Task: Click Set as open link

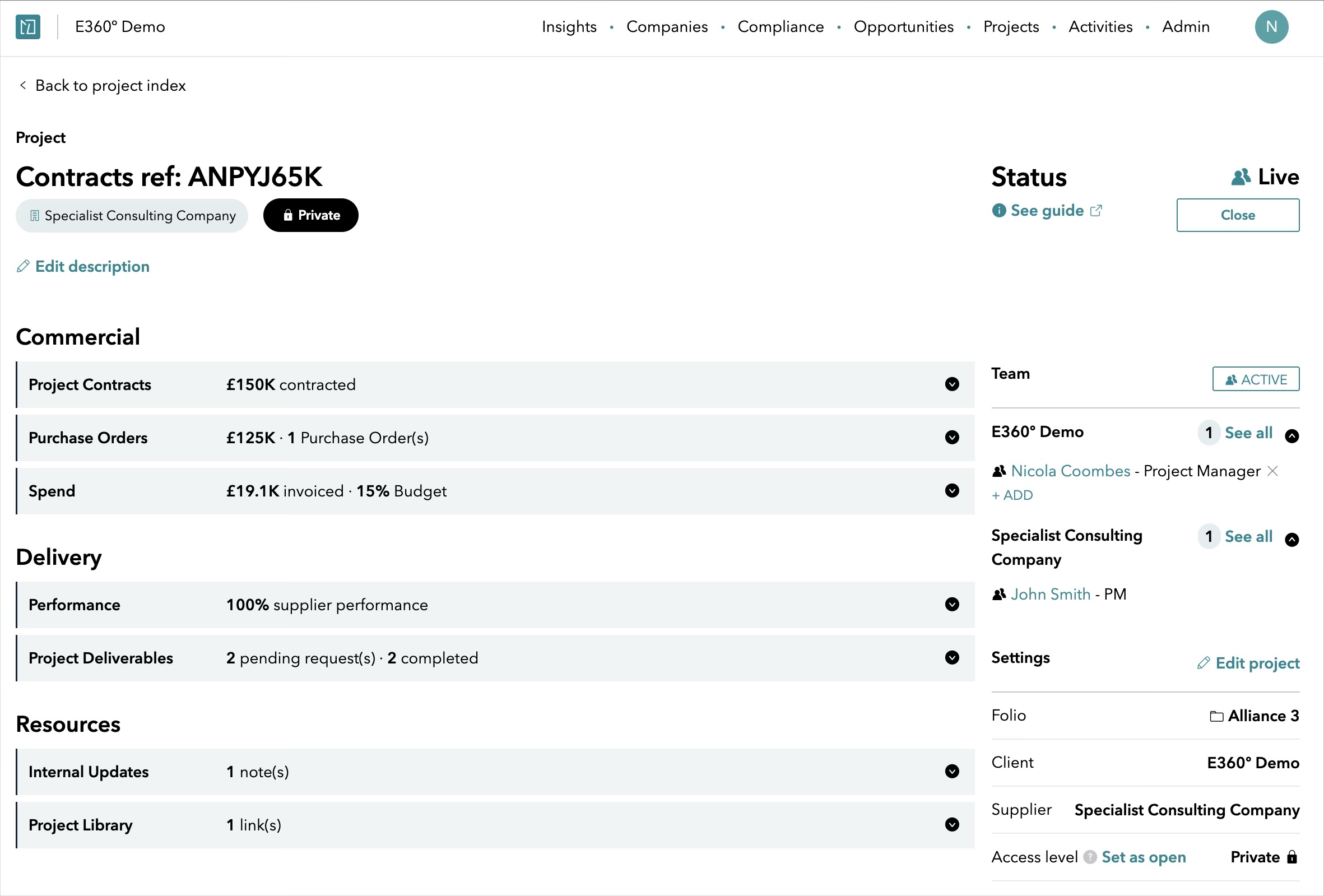Action: click(x=1144, y=857)
